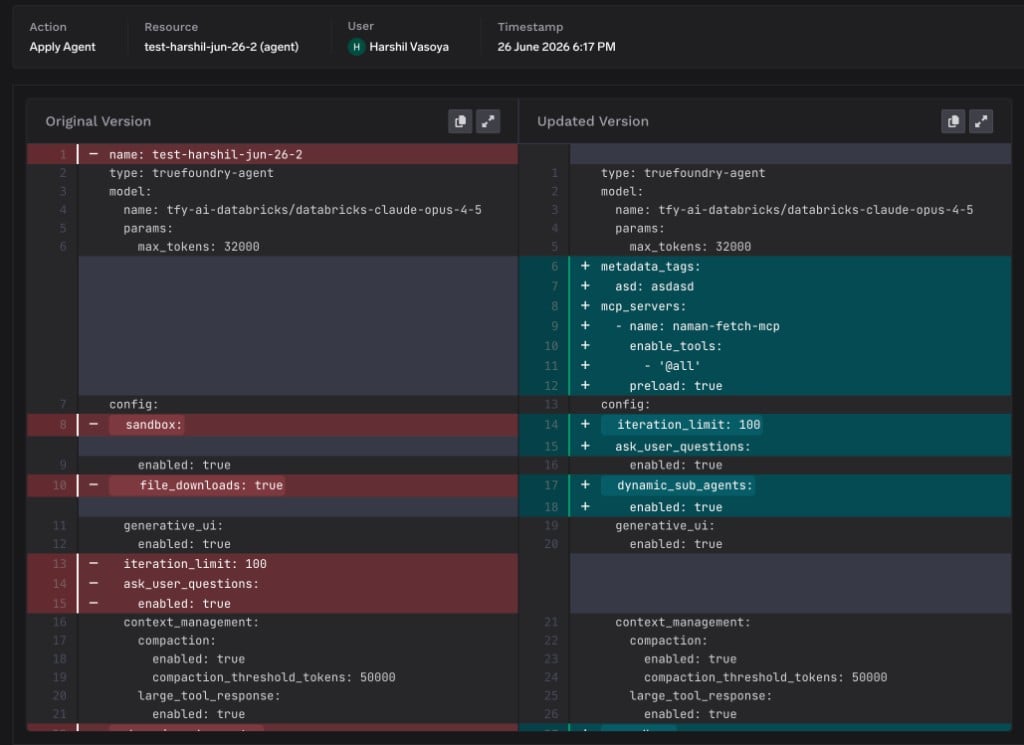
Task: Click large_tool_response: in Original Version
Action: pos(209,696)
